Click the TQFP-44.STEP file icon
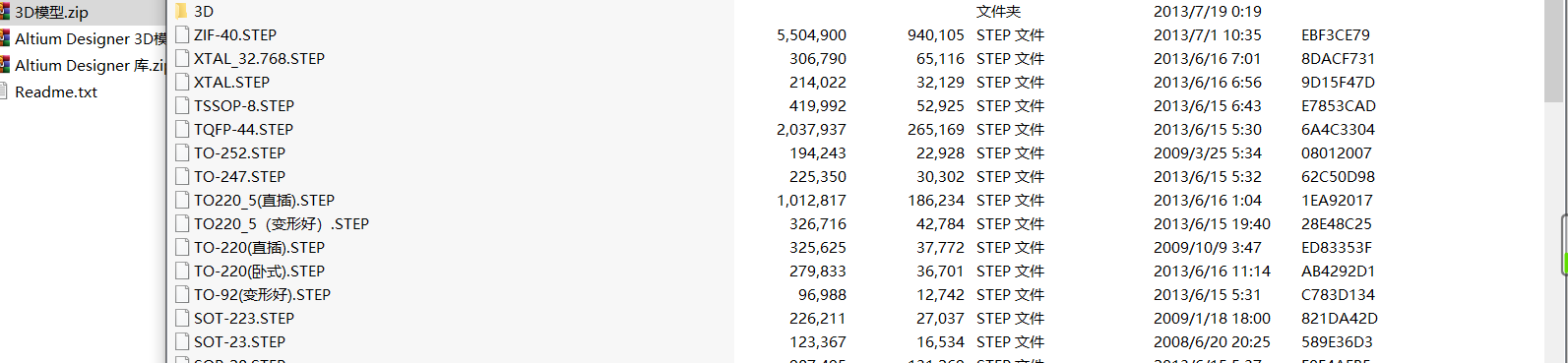This screenshot has height=363, width=1568. [181, 129]
